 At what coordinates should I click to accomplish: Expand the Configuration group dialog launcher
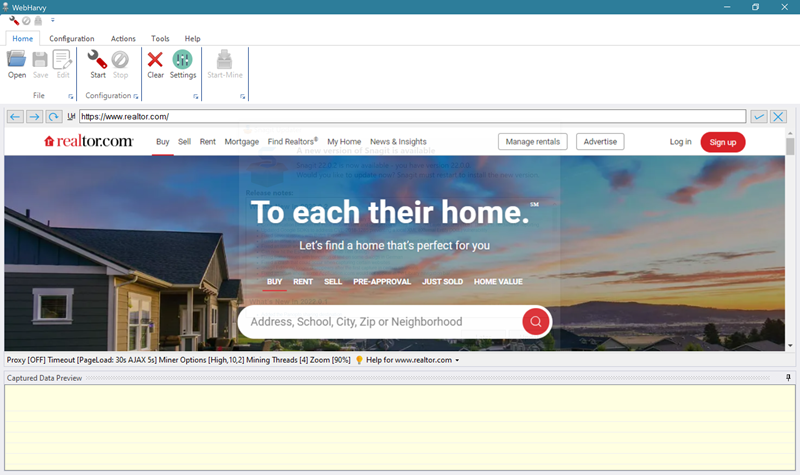(135, 96)
